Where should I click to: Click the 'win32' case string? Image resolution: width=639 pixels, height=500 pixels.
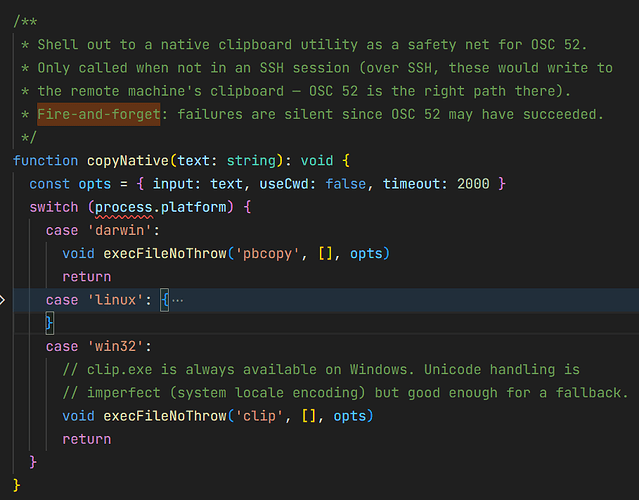115,346
